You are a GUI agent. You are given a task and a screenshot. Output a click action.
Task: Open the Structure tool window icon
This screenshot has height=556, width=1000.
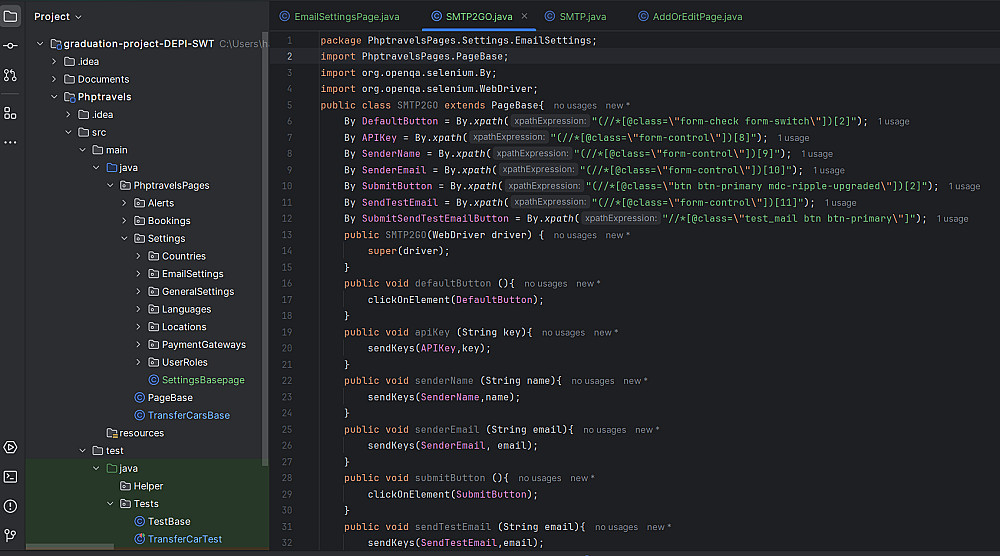(x=10, y=113)
